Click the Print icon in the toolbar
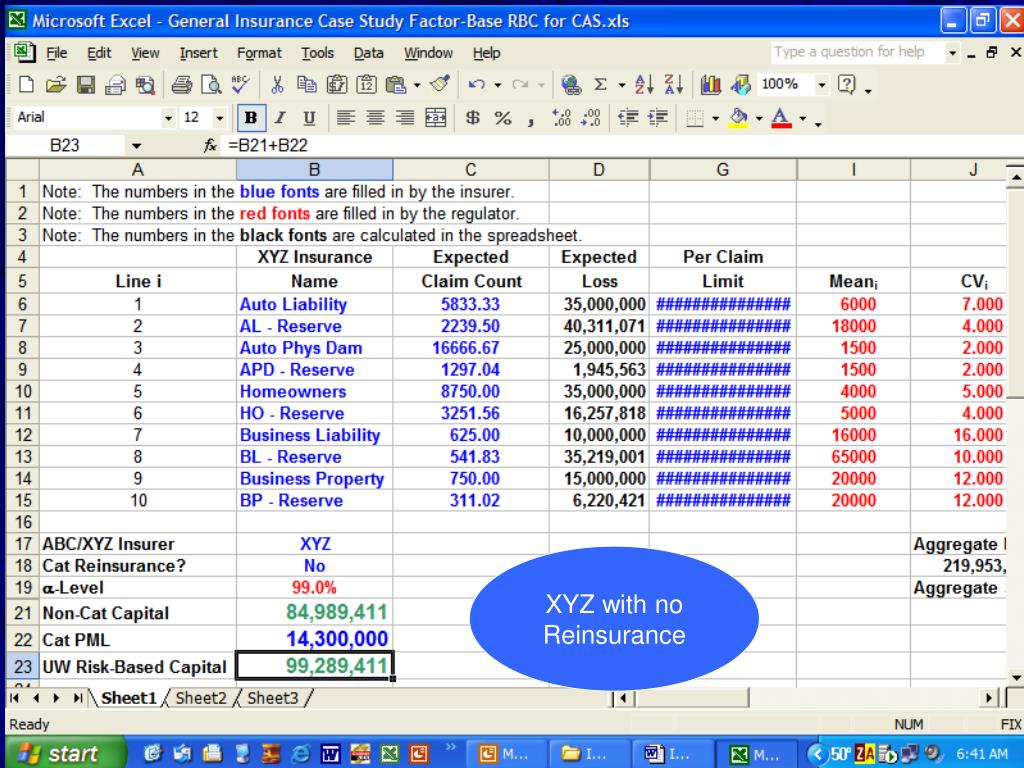This screenshot has height=768, width=1024. point(181,84)
